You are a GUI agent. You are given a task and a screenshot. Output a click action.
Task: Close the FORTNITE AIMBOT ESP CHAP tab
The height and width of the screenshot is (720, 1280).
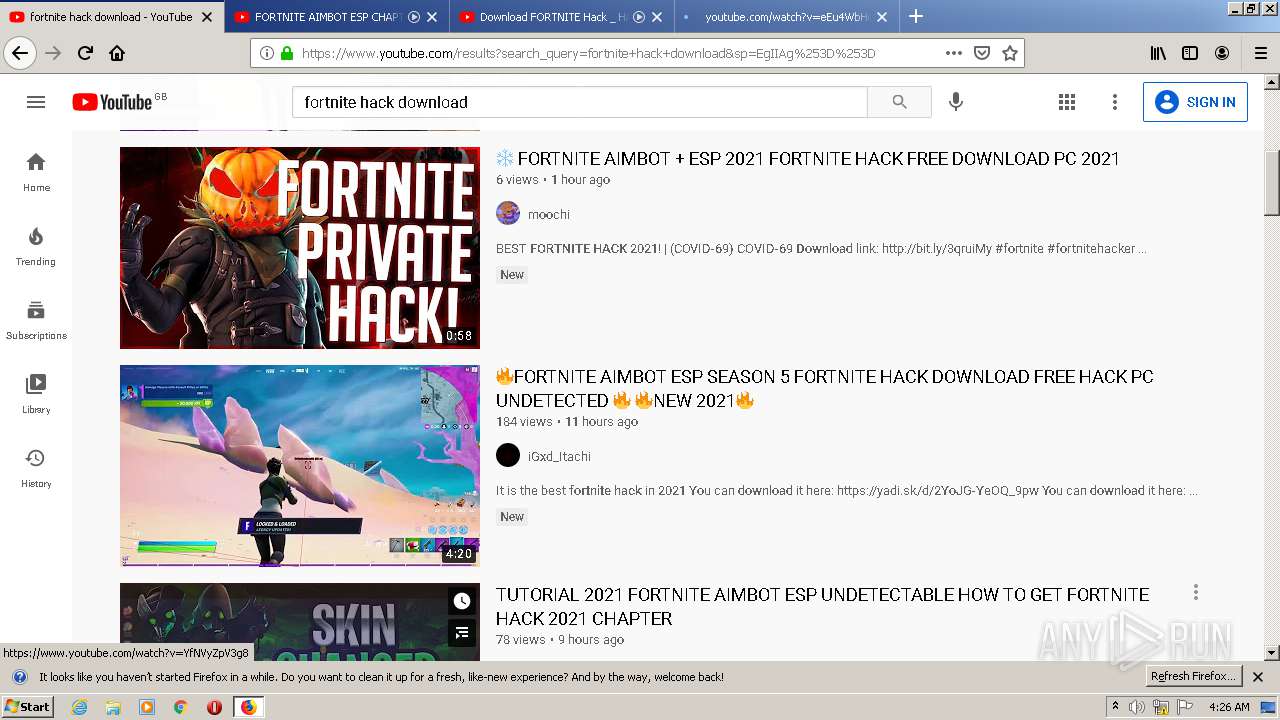tap(432, 17)
